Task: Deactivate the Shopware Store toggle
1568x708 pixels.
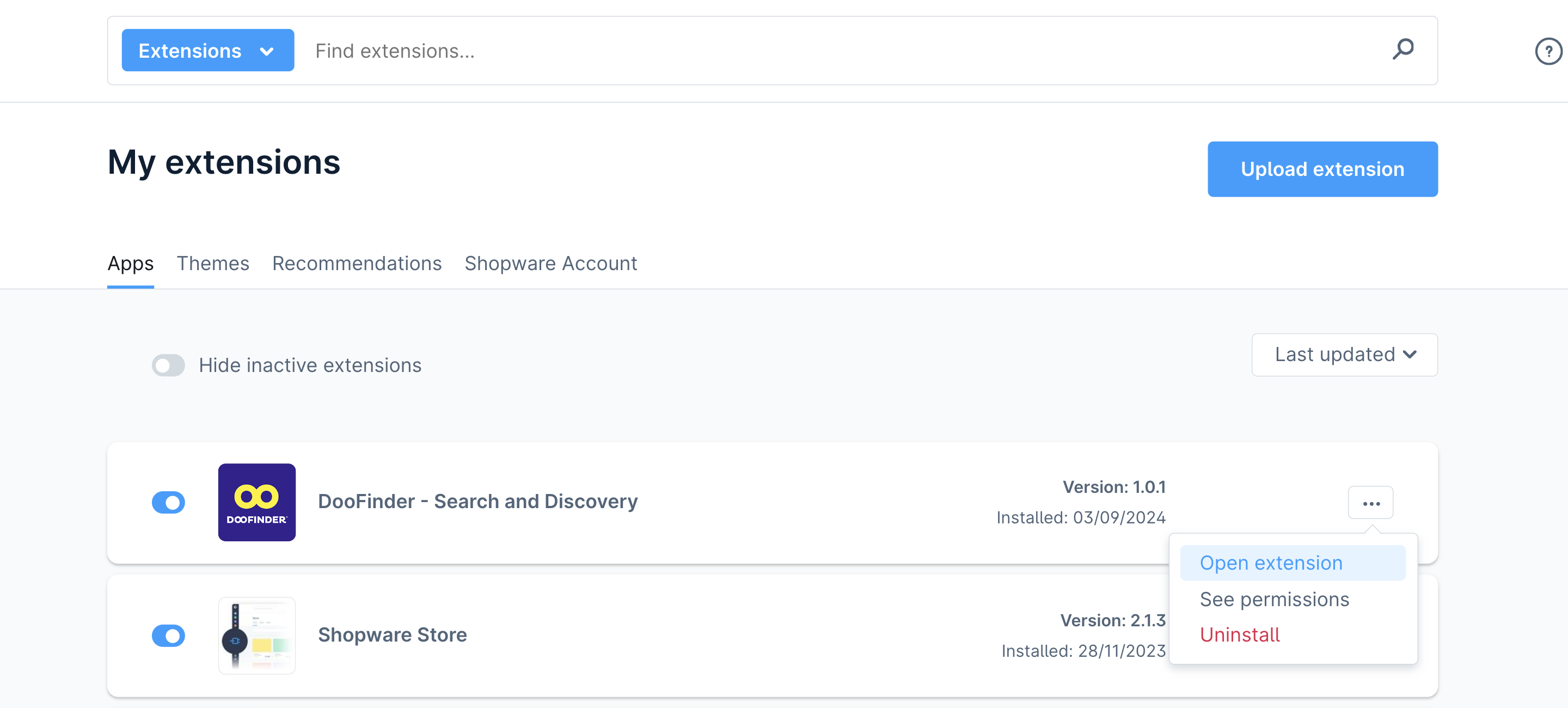Action: point(168,636)
